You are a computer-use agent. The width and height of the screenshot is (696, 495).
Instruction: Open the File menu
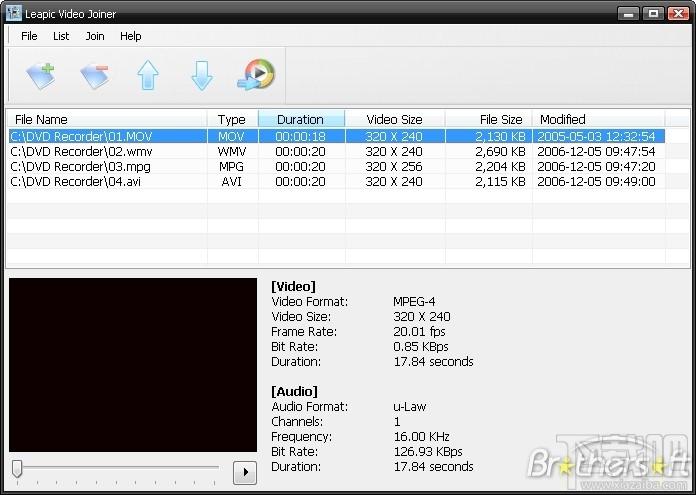coord(29,36)
